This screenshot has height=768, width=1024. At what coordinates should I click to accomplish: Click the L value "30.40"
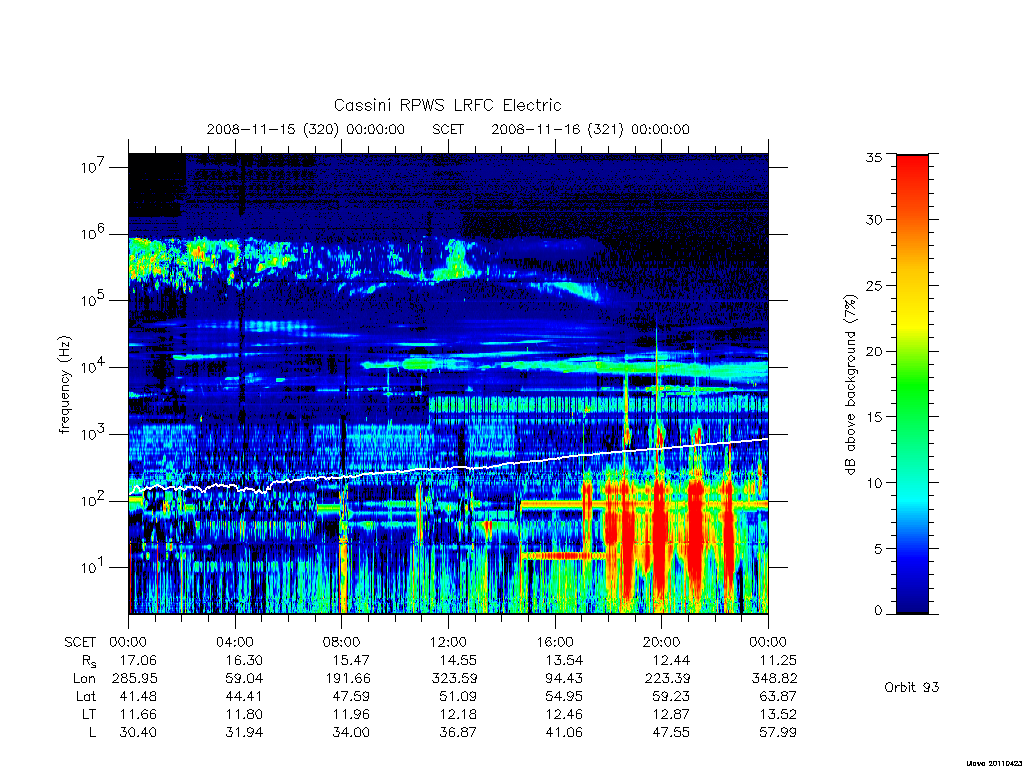(138, 733)
